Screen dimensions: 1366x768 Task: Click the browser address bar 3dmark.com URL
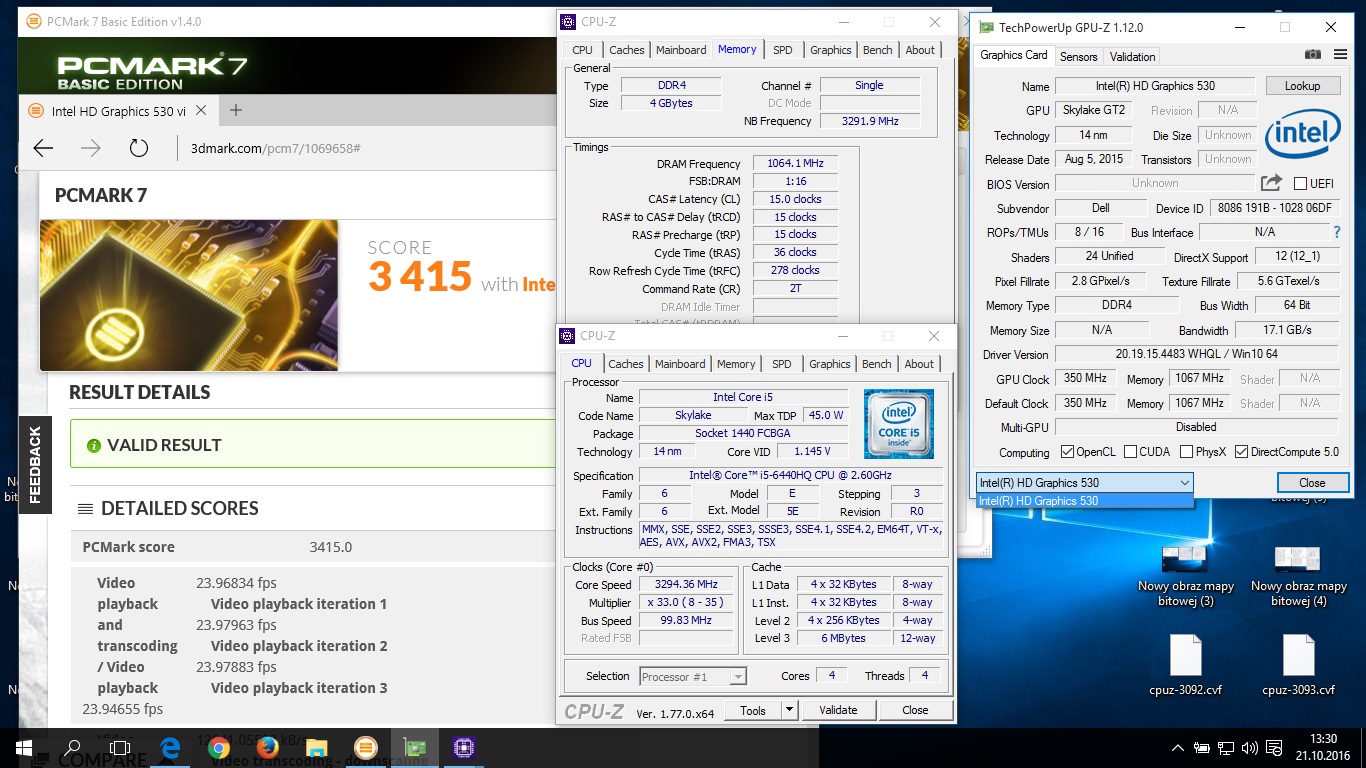tap(275, 148)
